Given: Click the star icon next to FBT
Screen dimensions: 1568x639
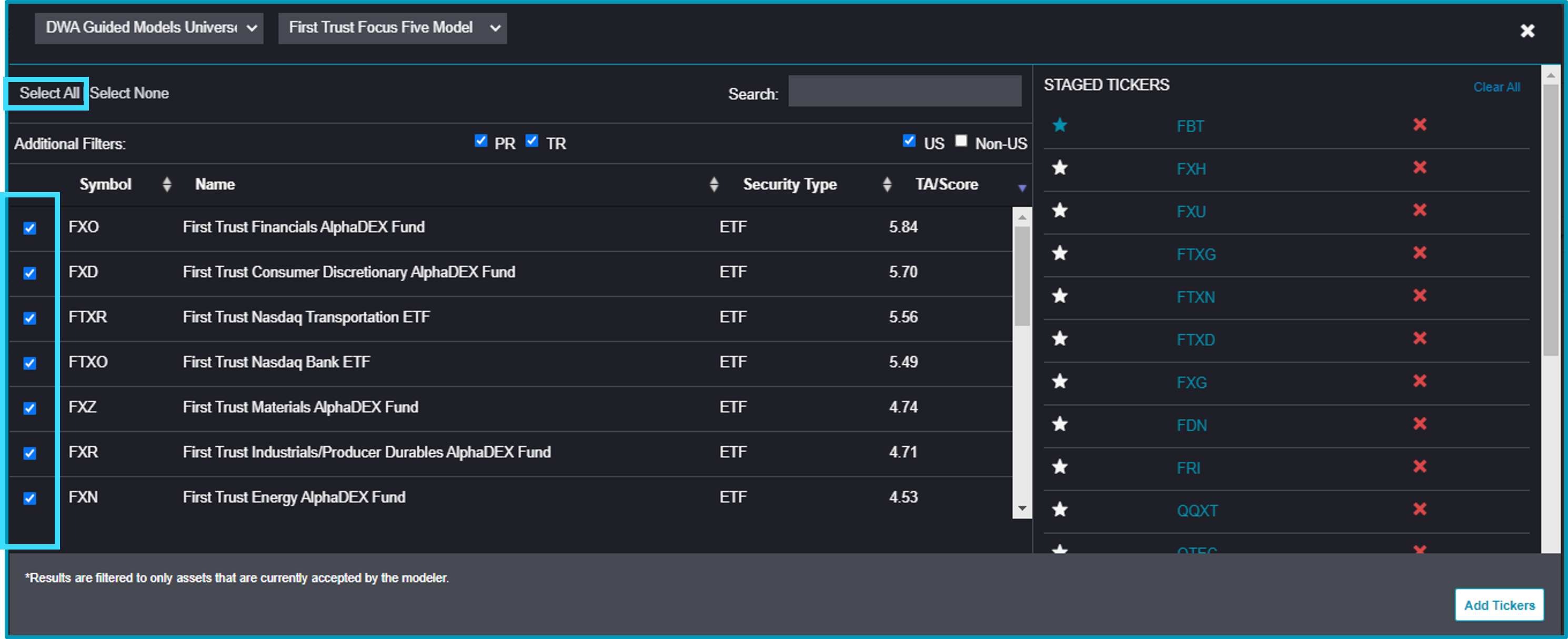Looking at the screenshot, I should pos(1060,125).
